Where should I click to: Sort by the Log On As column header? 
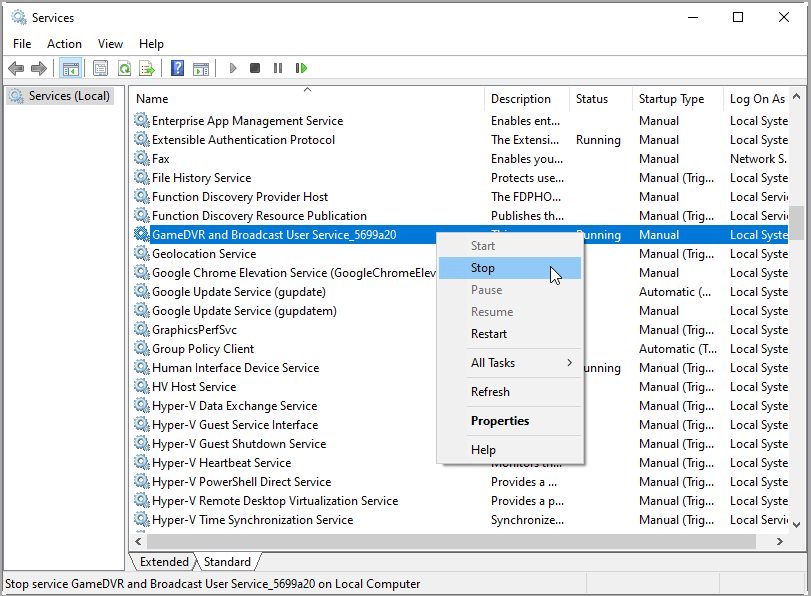click(756, 99)
